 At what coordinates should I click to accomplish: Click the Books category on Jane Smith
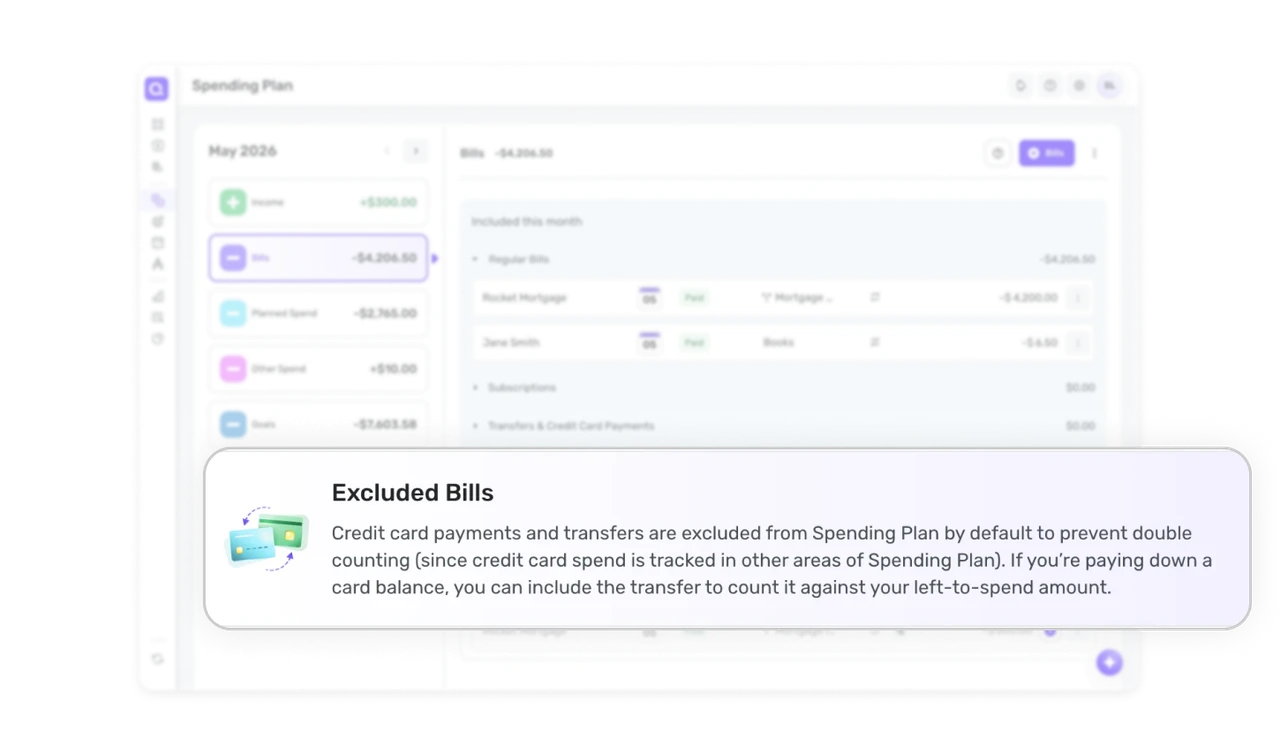click(x=778, y=342)
